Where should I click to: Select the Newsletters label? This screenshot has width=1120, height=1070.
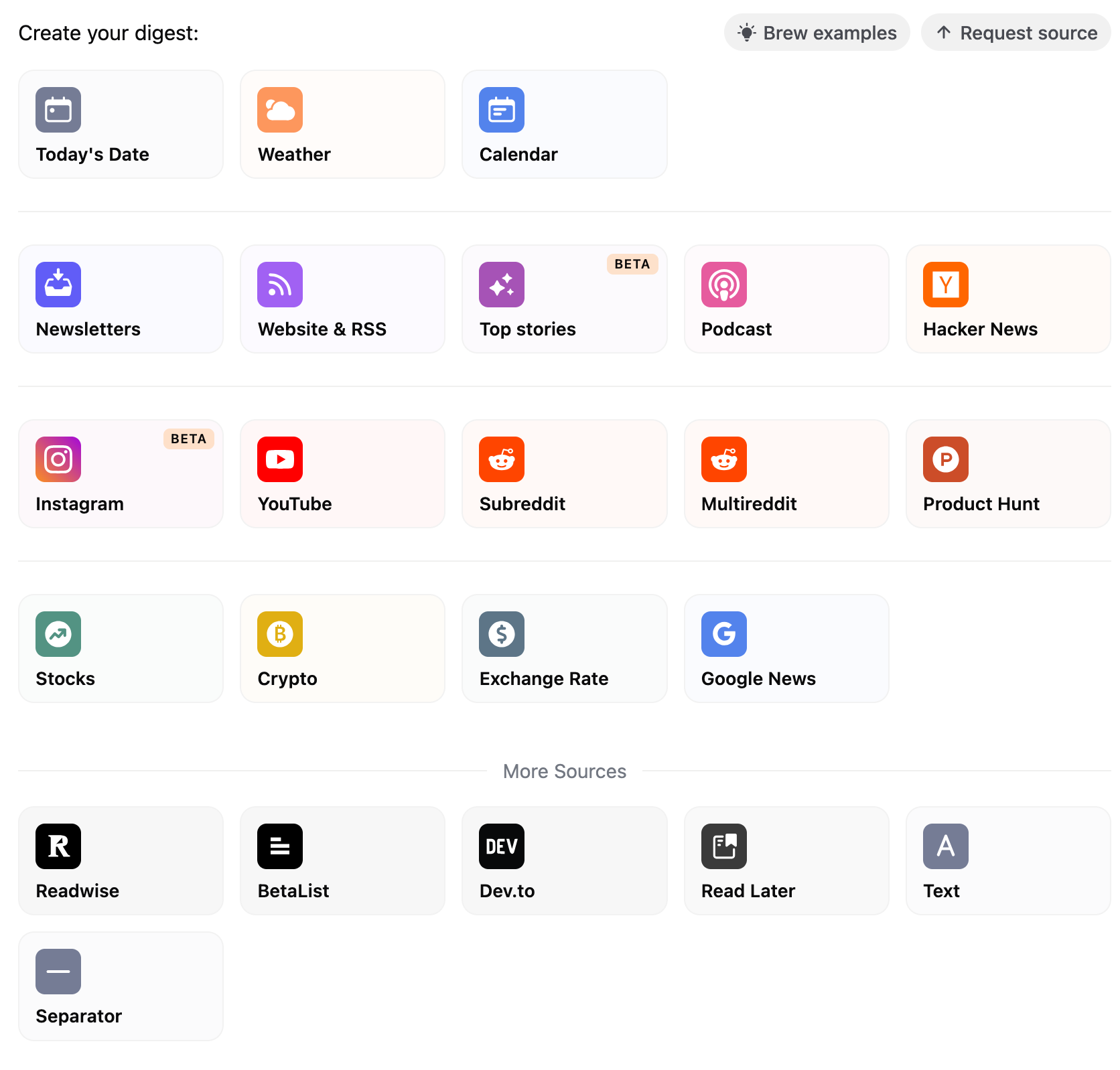(88, 329)
